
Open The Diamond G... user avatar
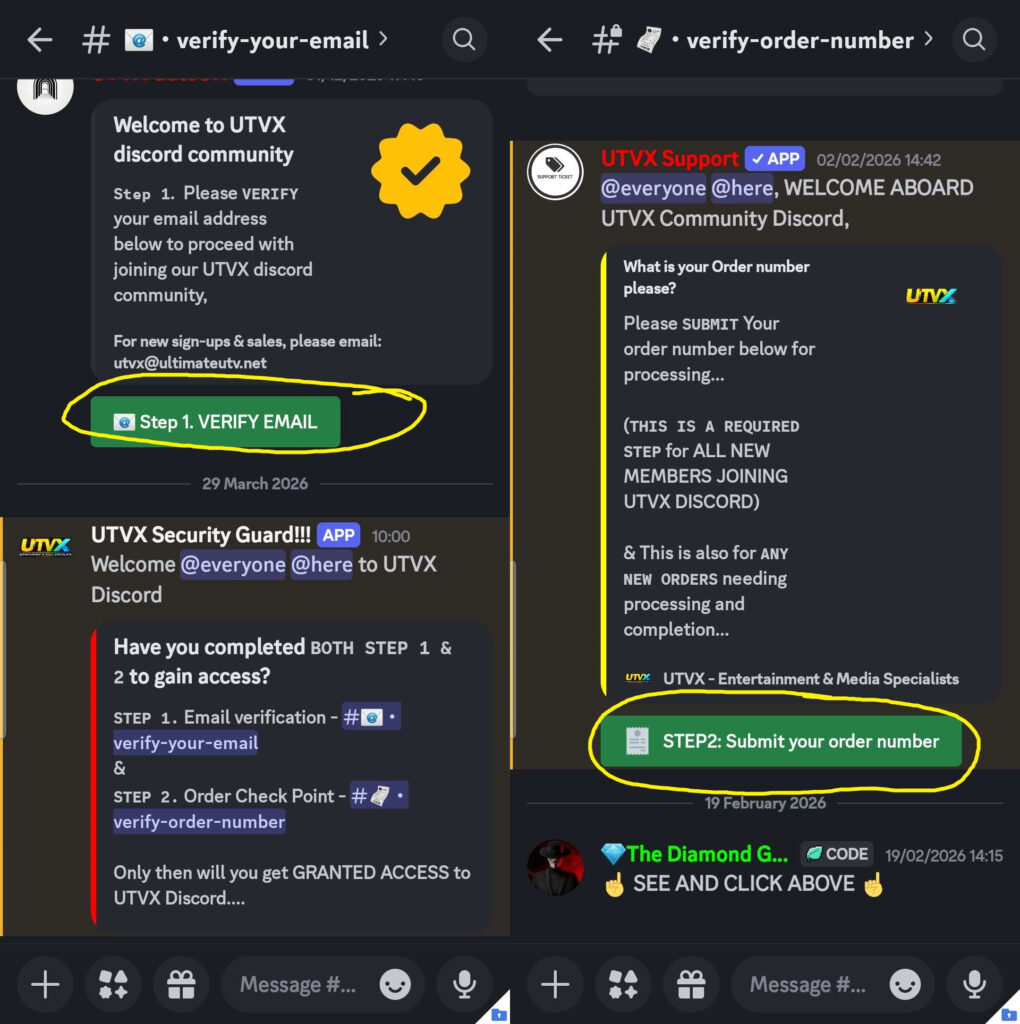pos(555,867)
